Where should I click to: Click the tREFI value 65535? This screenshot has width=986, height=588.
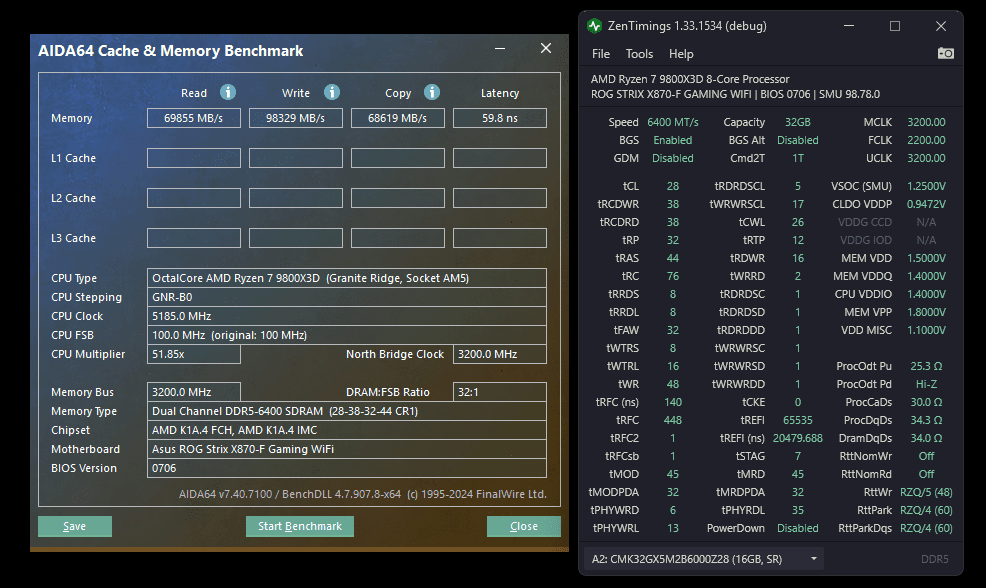coord(797,420)
